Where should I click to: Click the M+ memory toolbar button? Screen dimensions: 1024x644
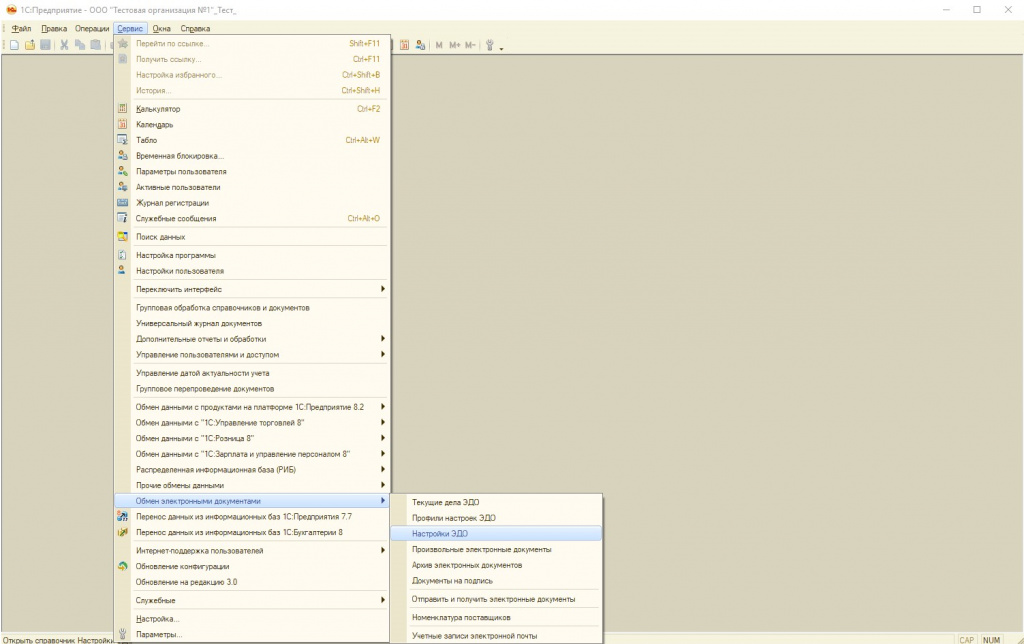[455, 45]
